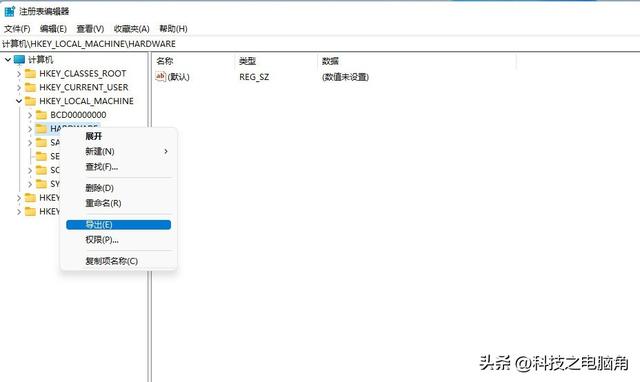Select HKEY_CURRENT_USER label in tree
The image size is (640, 382).
pyautogui.click(x=84, y=87)
